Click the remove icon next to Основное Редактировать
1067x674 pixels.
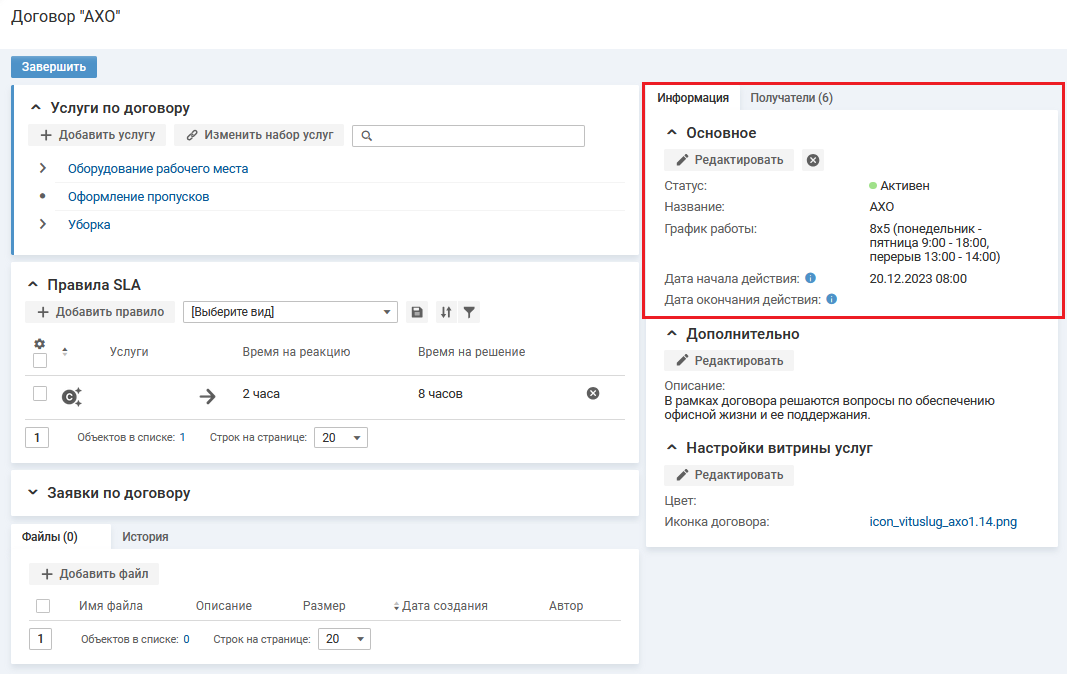[x=813, y=160]
